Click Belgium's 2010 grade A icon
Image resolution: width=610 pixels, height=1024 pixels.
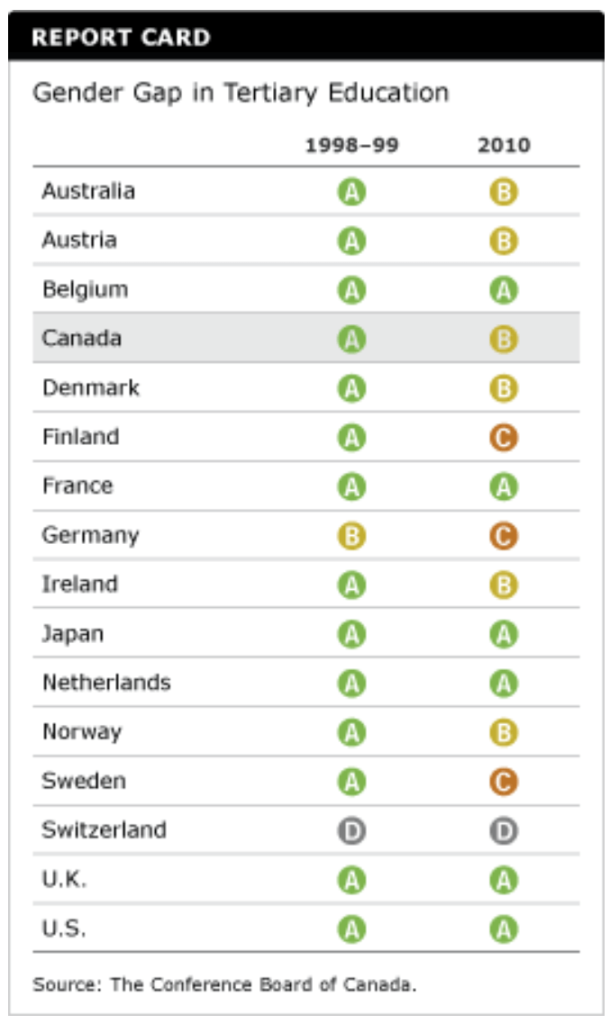504,290
